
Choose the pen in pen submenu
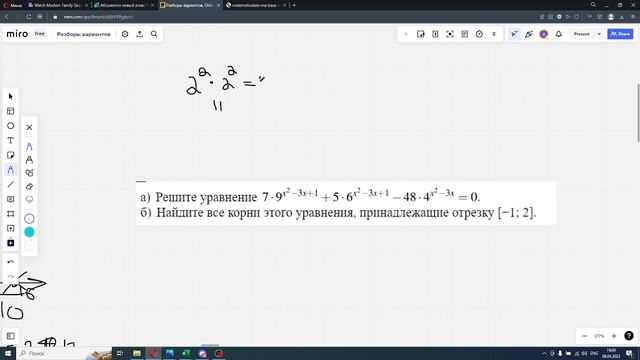click(x=29, y=146)
